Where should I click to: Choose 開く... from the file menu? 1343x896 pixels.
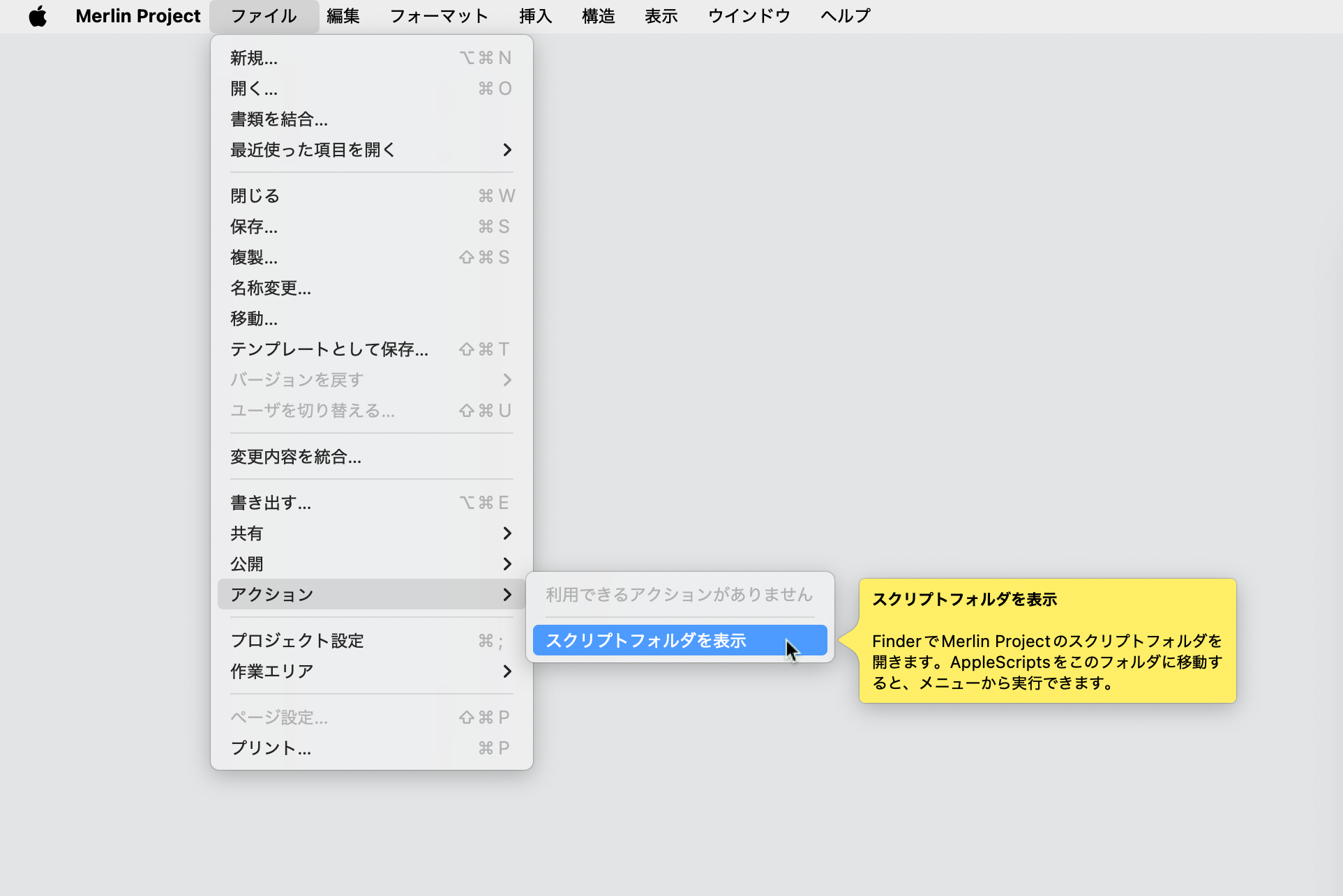coord(372,89)
